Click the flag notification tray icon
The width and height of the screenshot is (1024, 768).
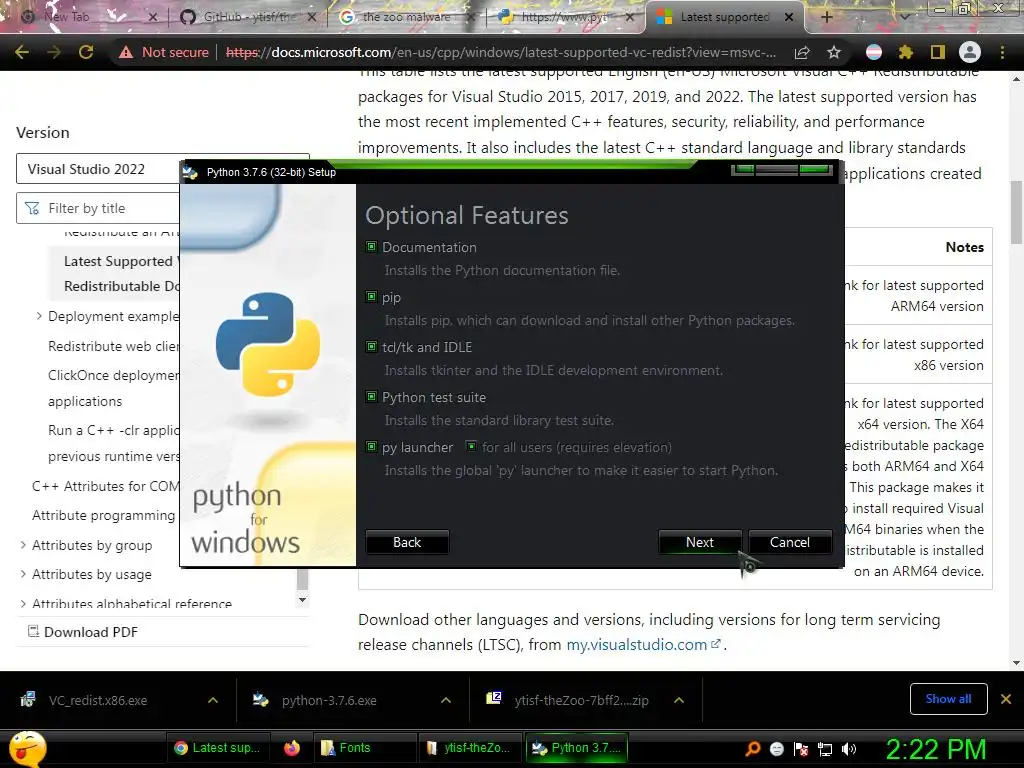(x=801, y=749)
